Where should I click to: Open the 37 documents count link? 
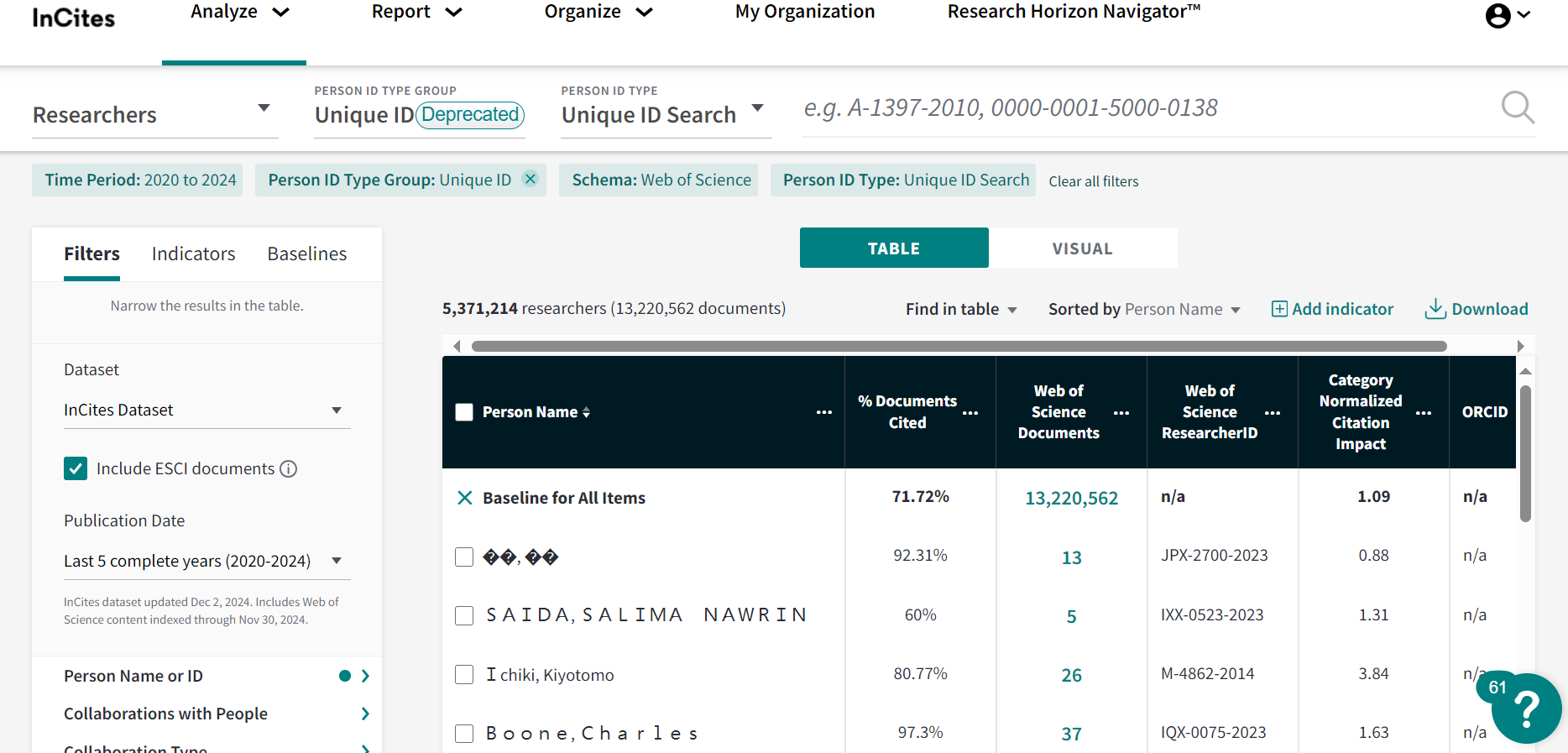(x=1071, y=734)
